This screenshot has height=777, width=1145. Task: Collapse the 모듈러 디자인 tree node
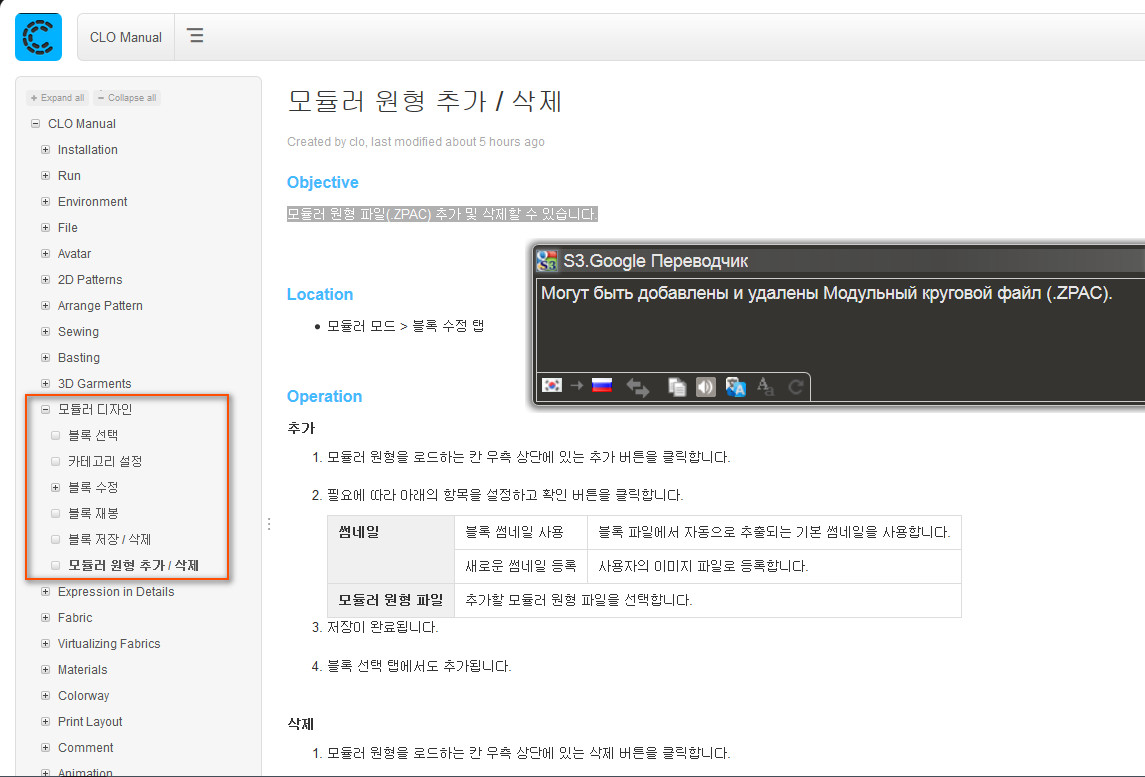click(45, 410)
